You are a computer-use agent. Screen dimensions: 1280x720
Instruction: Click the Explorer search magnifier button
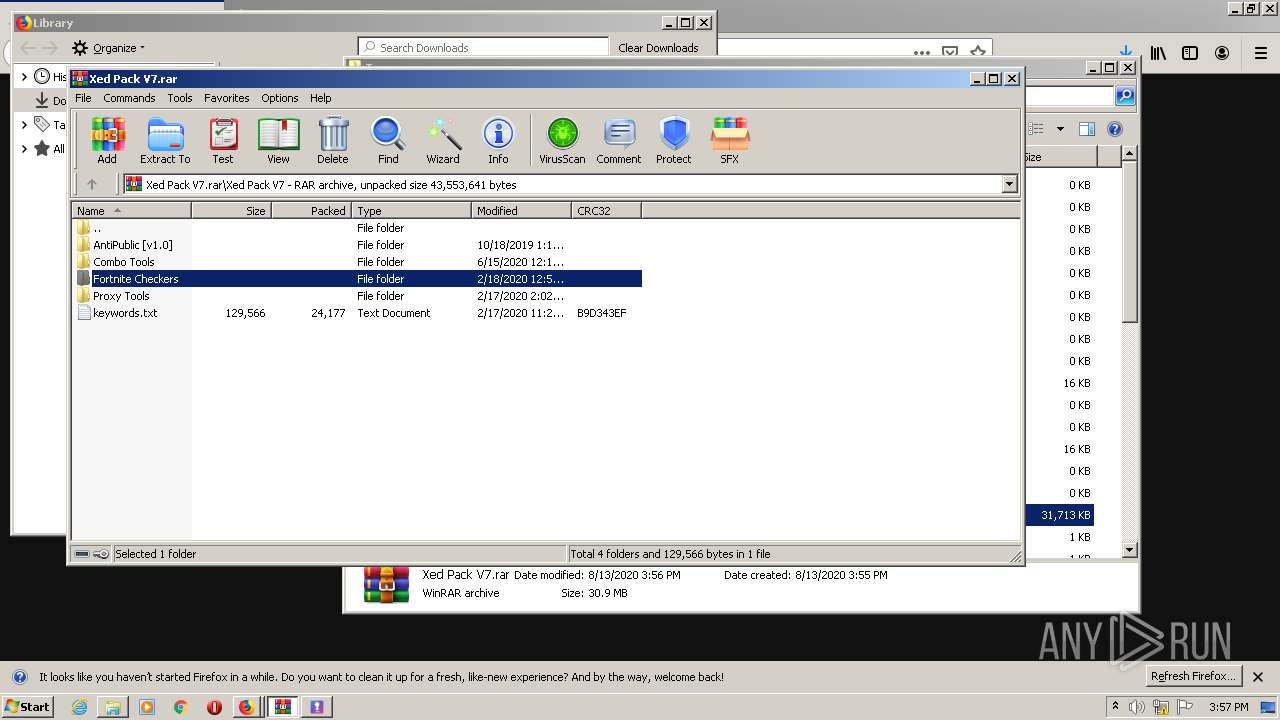point(1125,96)
